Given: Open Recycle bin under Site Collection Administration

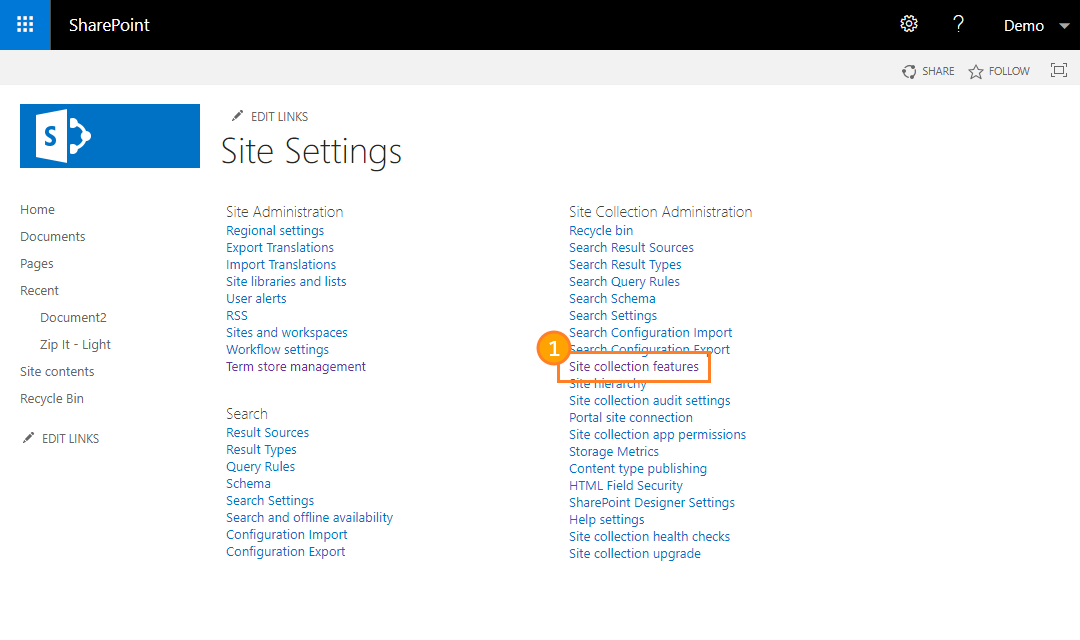Looking at the screenshot, I should coord(601,231).
